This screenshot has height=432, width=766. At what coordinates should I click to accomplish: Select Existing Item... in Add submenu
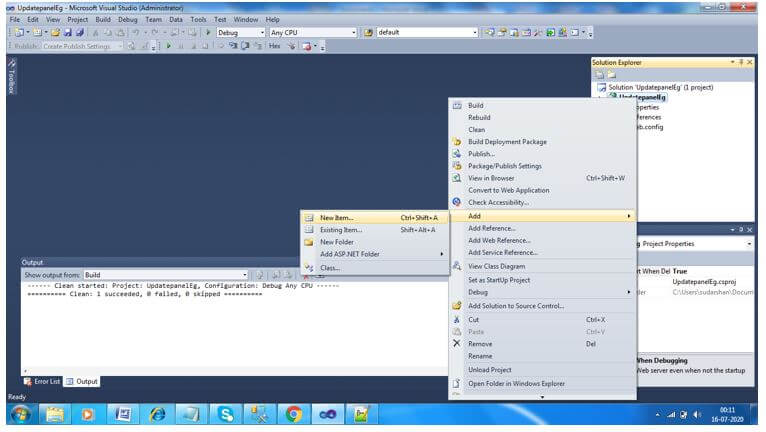375,230
